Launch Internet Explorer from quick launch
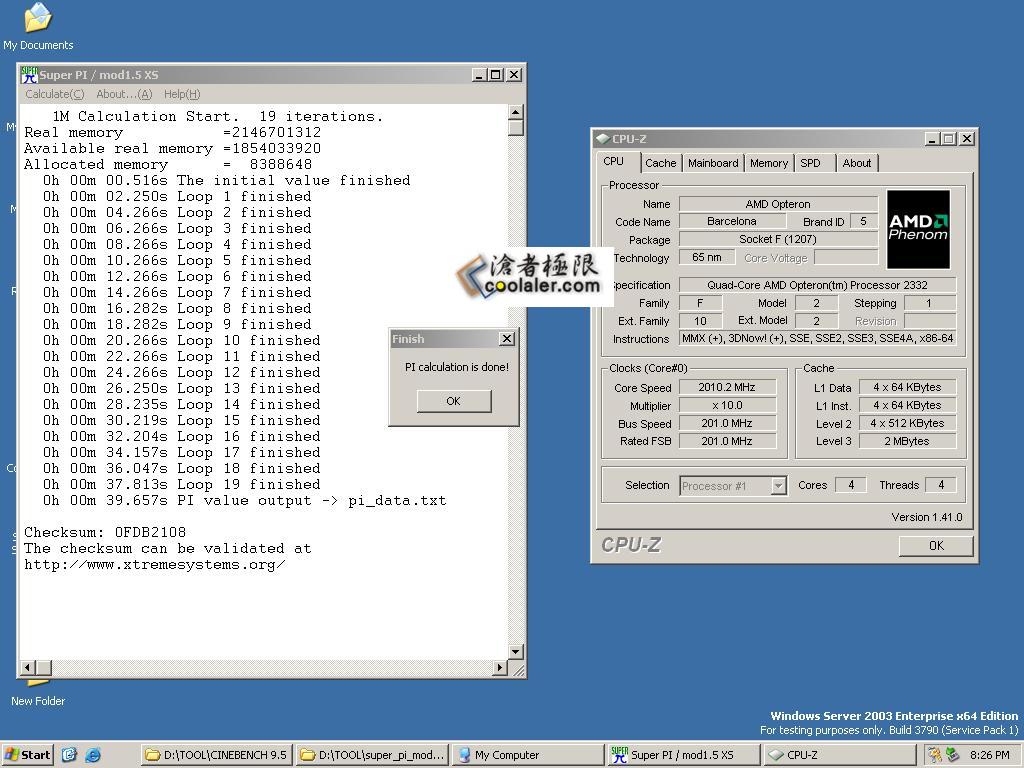1024x768 pixels. [93, 755]
